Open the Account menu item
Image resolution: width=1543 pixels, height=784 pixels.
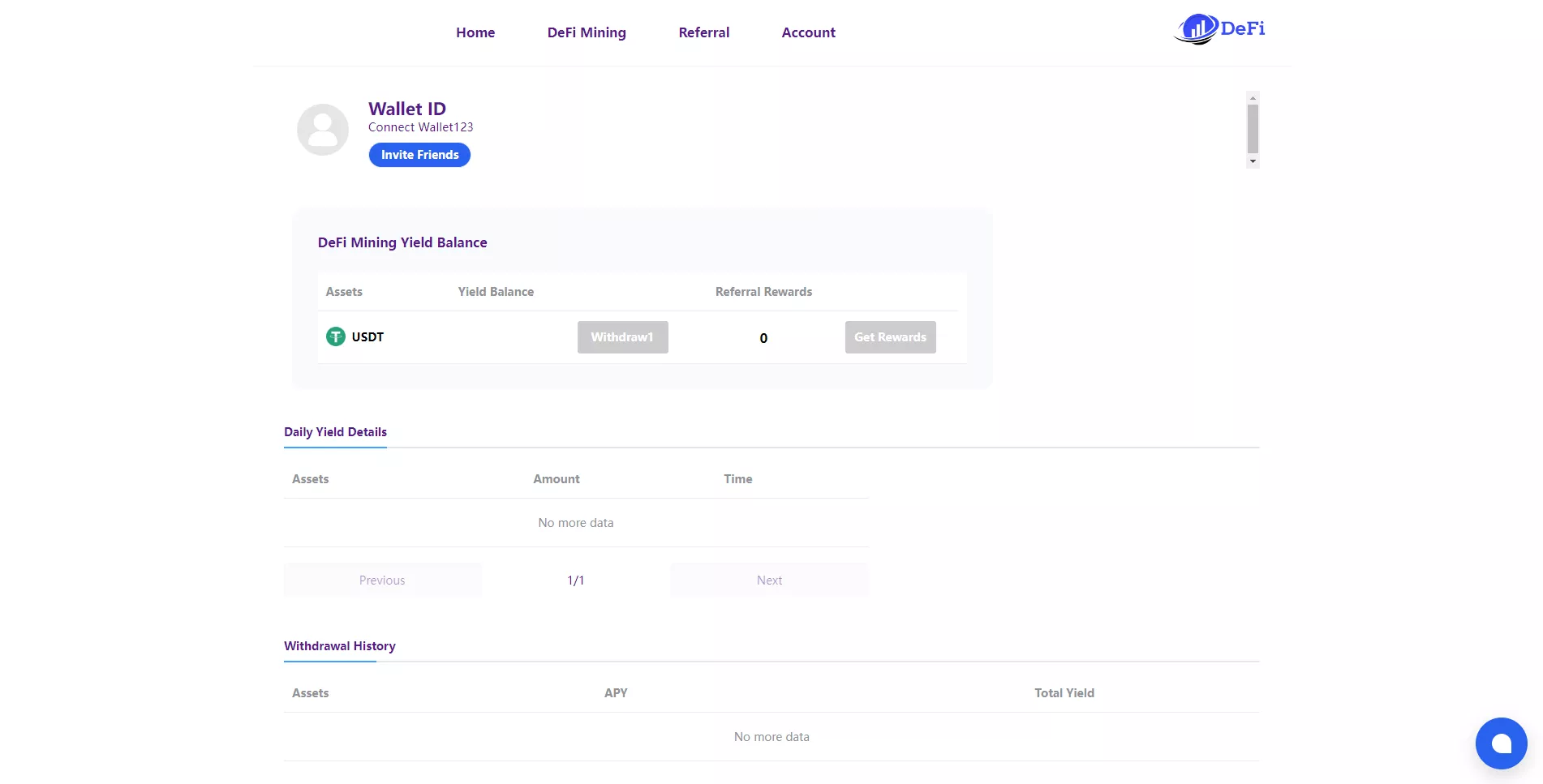click(x=808, y=32)
